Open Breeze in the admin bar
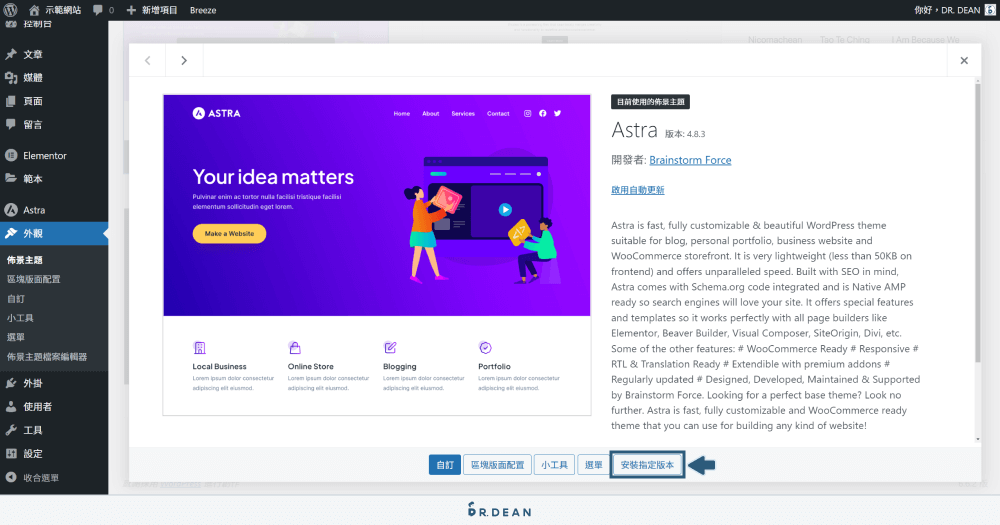This screenshot has height=525, width=1000. tap(203, 10)
